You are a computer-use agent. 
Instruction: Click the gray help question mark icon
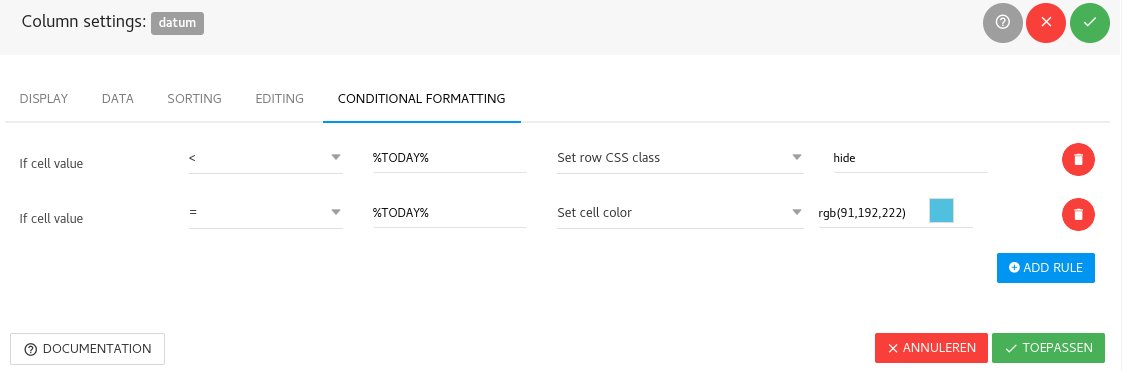1003,22
